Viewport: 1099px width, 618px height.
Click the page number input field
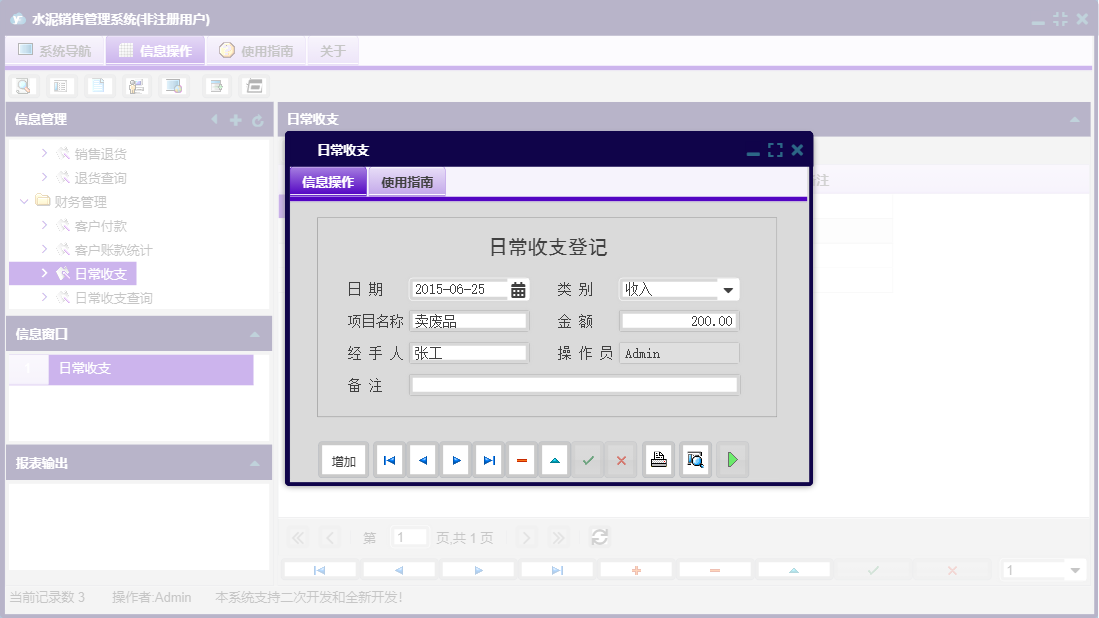tap(409, 537)
